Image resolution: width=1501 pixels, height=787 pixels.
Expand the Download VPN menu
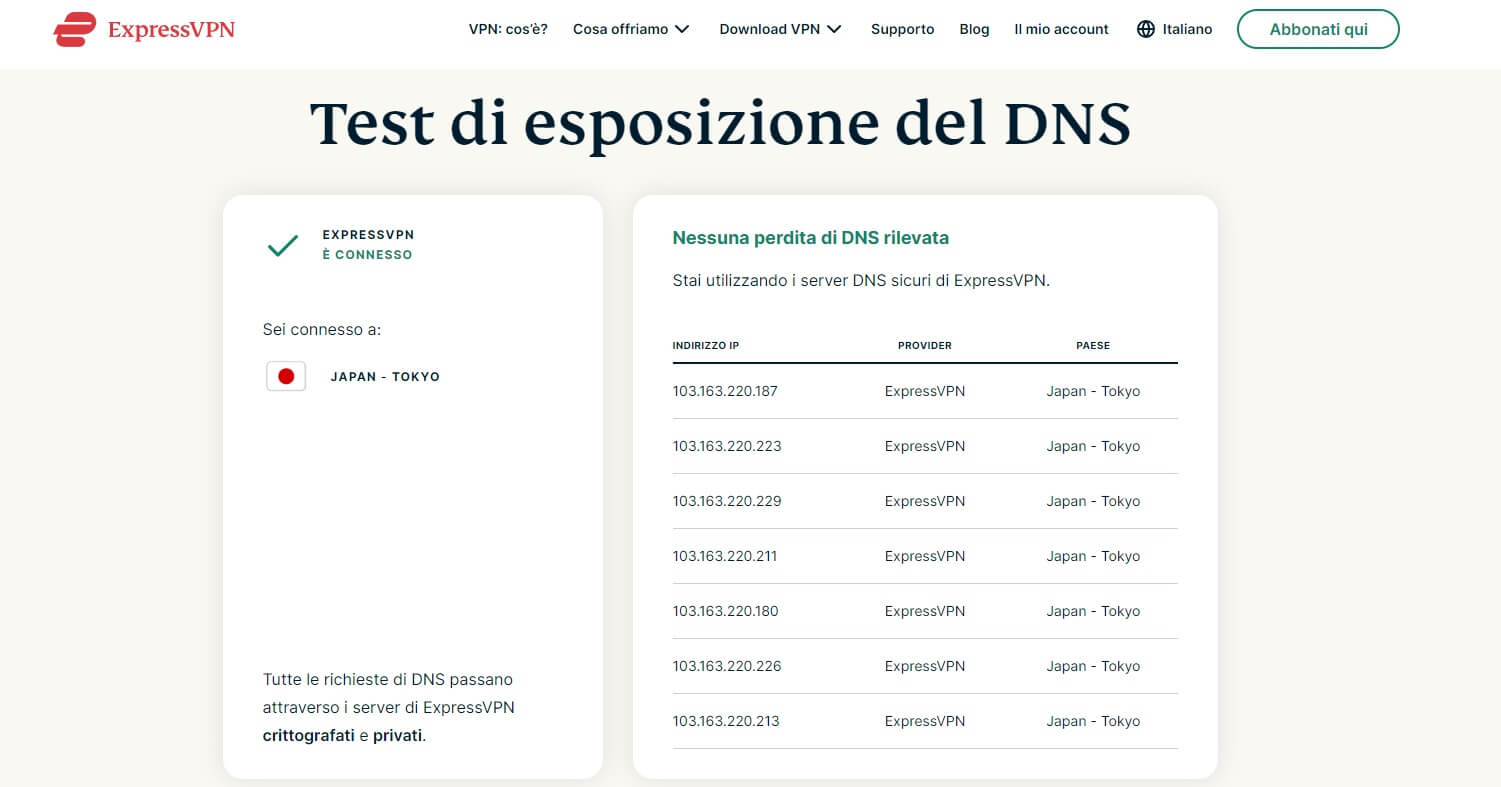(x=780, y=29)
